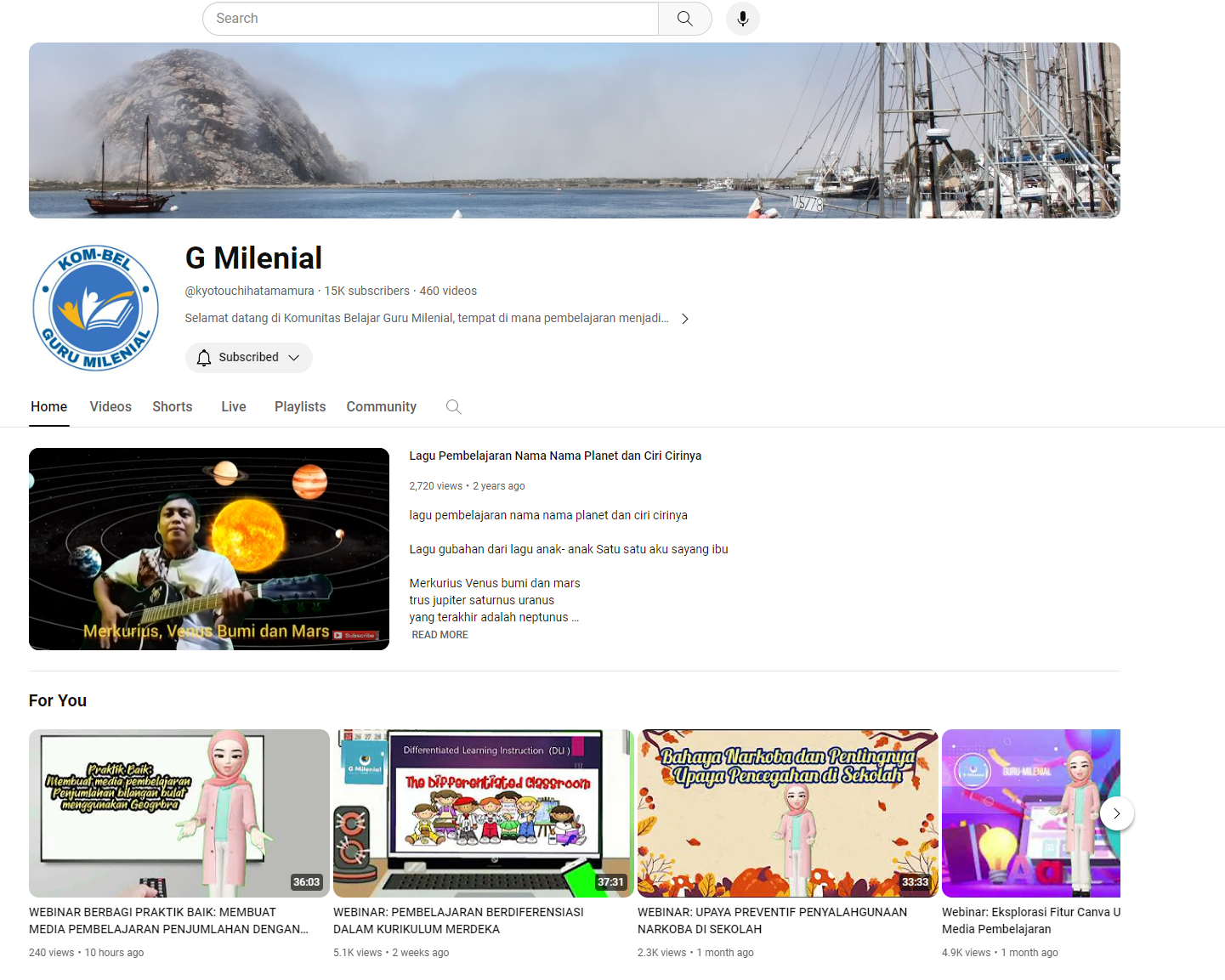Play the featured planet song video thumbnail

tap(209, 549)
